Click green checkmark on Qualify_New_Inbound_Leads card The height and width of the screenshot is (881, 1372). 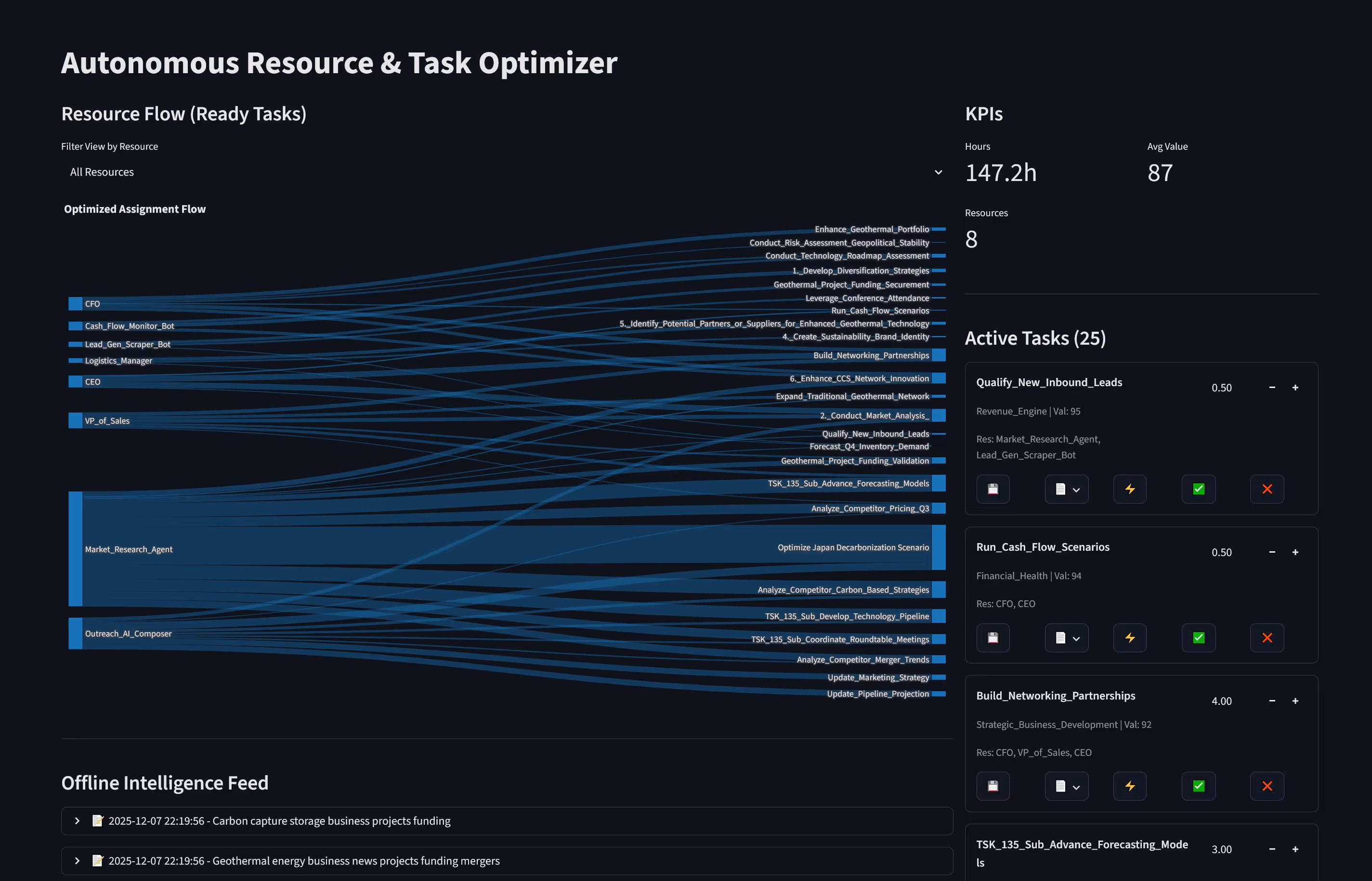click(1198, 489)
